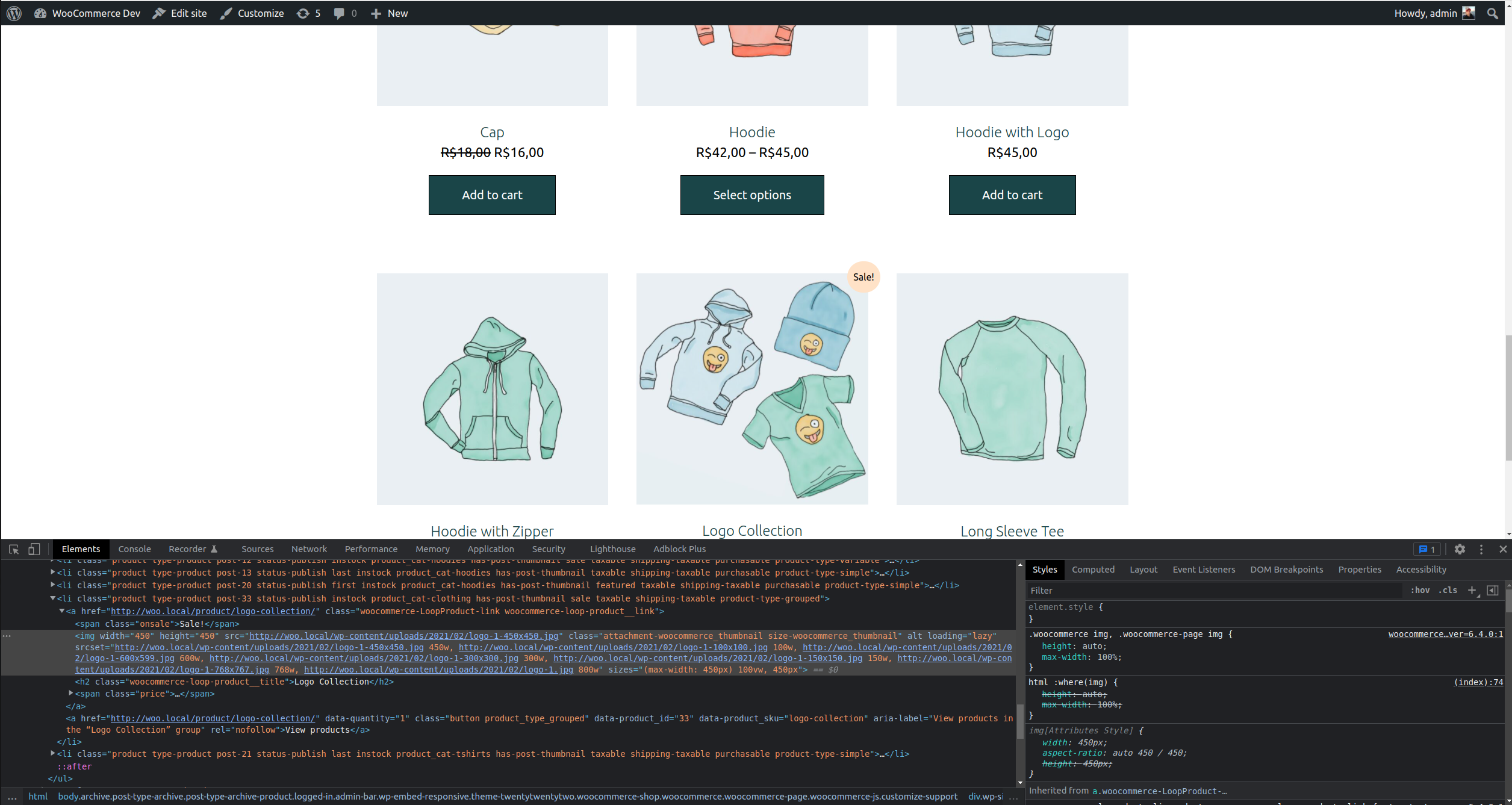Image resolution: width=1512 pixels, height=805 pixels.
Task: Click the updates icon showing 5
Action: click(308, 13)
